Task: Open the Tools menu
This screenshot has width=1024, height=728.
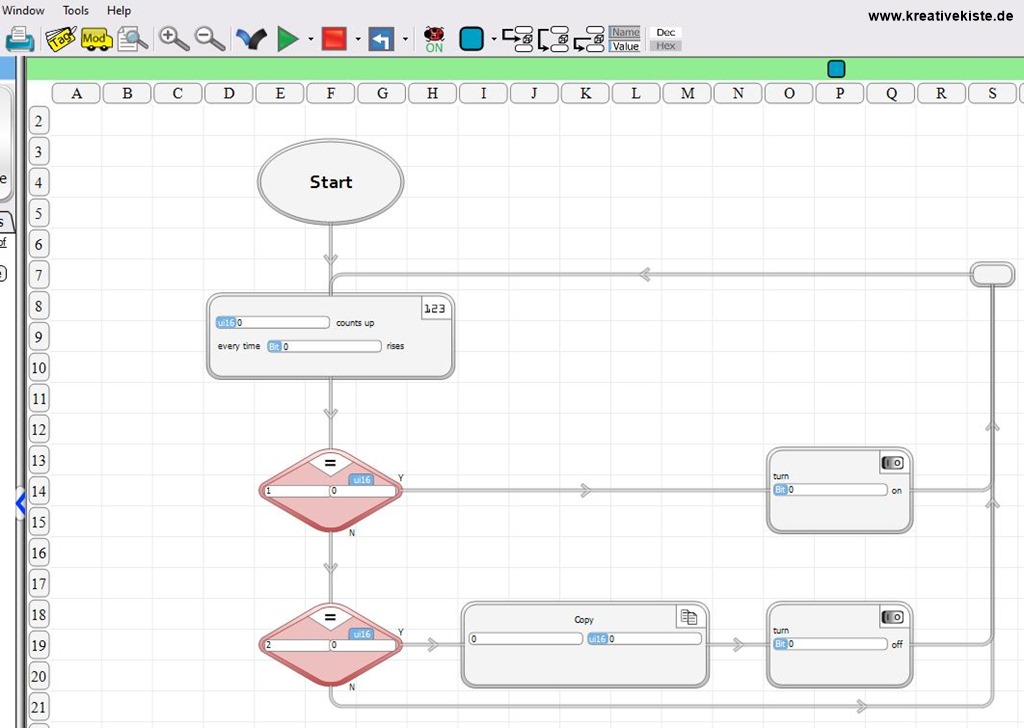Action: point(75,10)
